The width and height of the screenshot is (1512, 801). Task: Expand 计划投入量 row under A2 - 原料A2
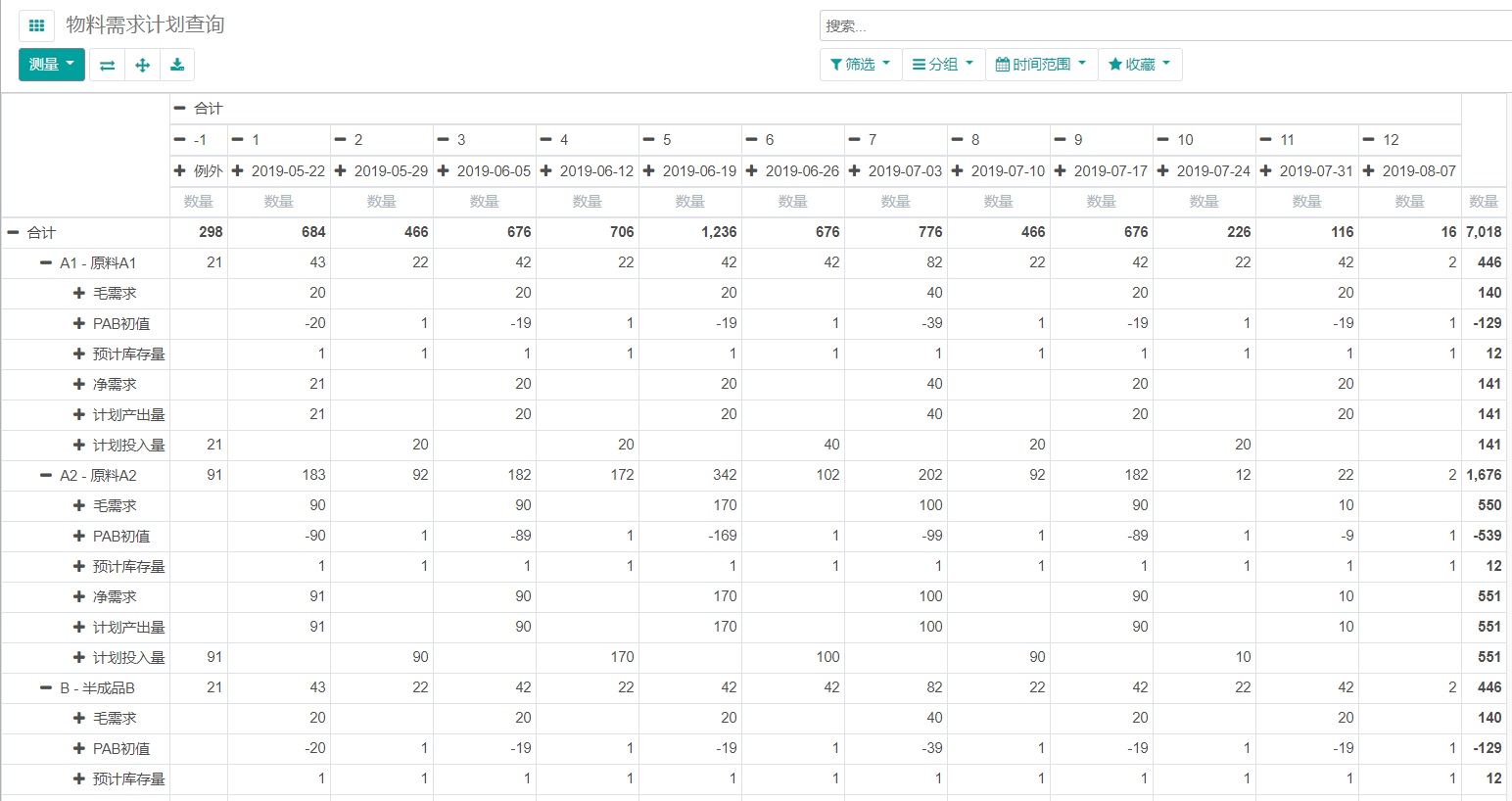pyautogui.click(x=119, y=657)
